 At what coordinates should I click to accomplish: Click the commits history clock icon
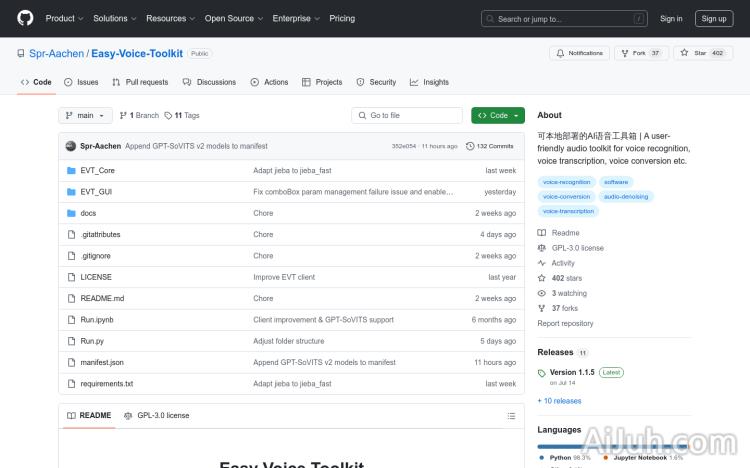coord(470,146)
